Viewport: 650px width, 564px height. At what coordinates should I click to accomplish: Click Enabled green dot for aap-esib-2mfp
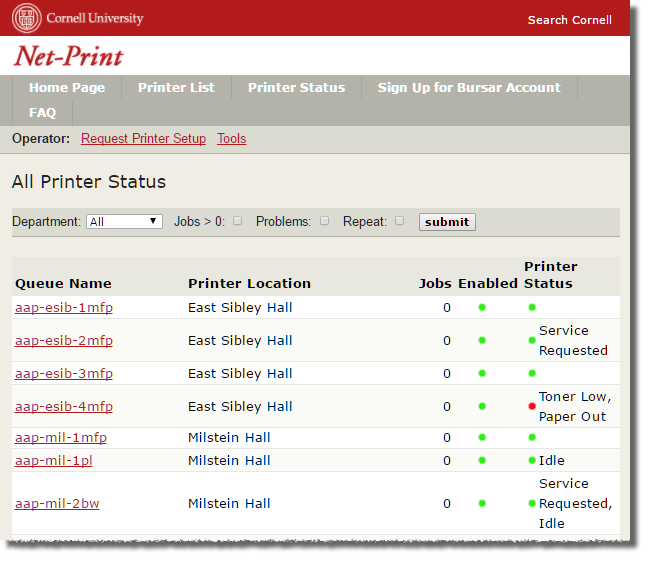[482, 340]
